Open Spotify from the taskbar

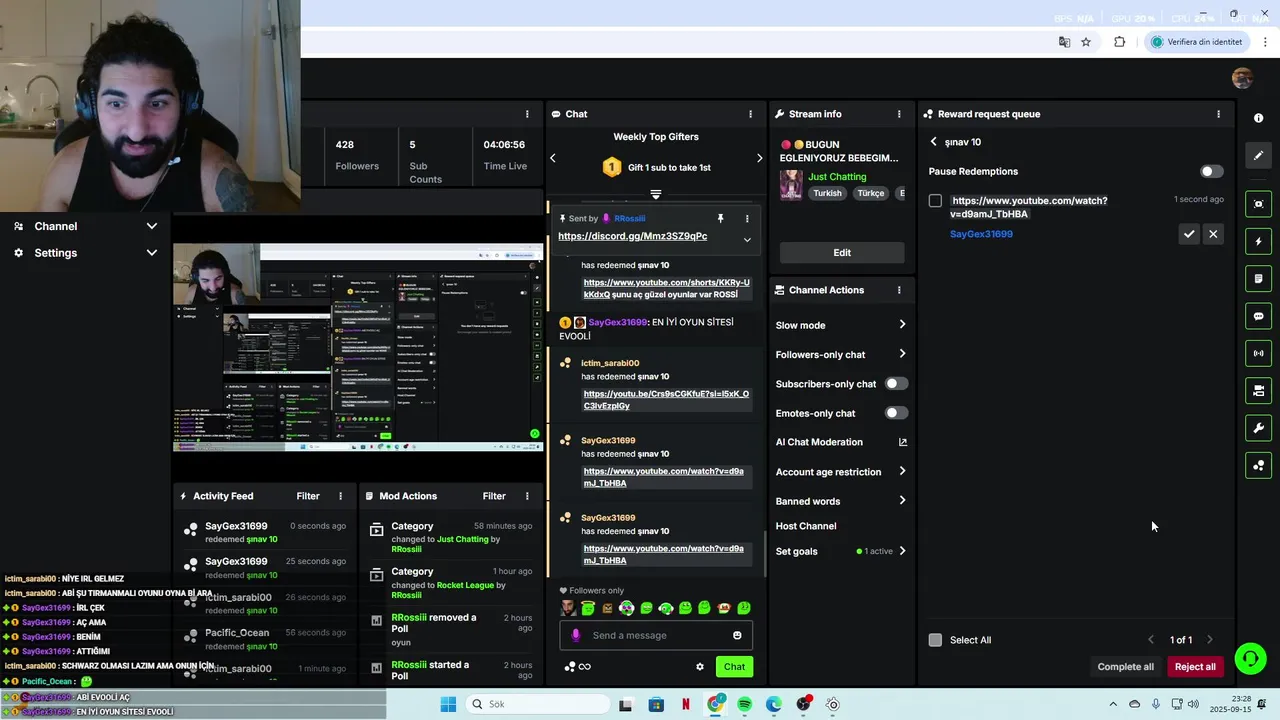tap(745, 704)
